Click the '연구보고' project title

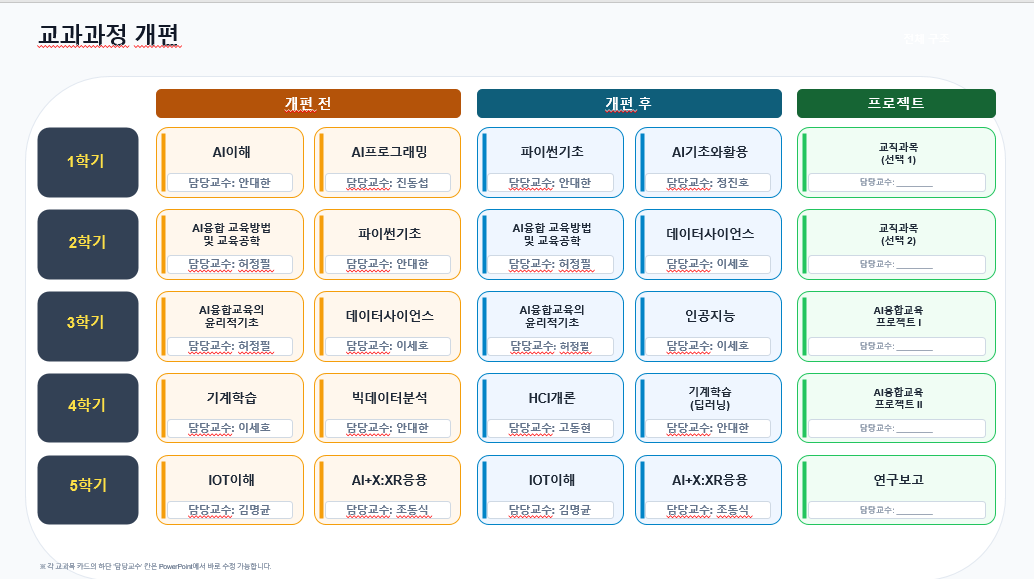(x=898, y=479)
